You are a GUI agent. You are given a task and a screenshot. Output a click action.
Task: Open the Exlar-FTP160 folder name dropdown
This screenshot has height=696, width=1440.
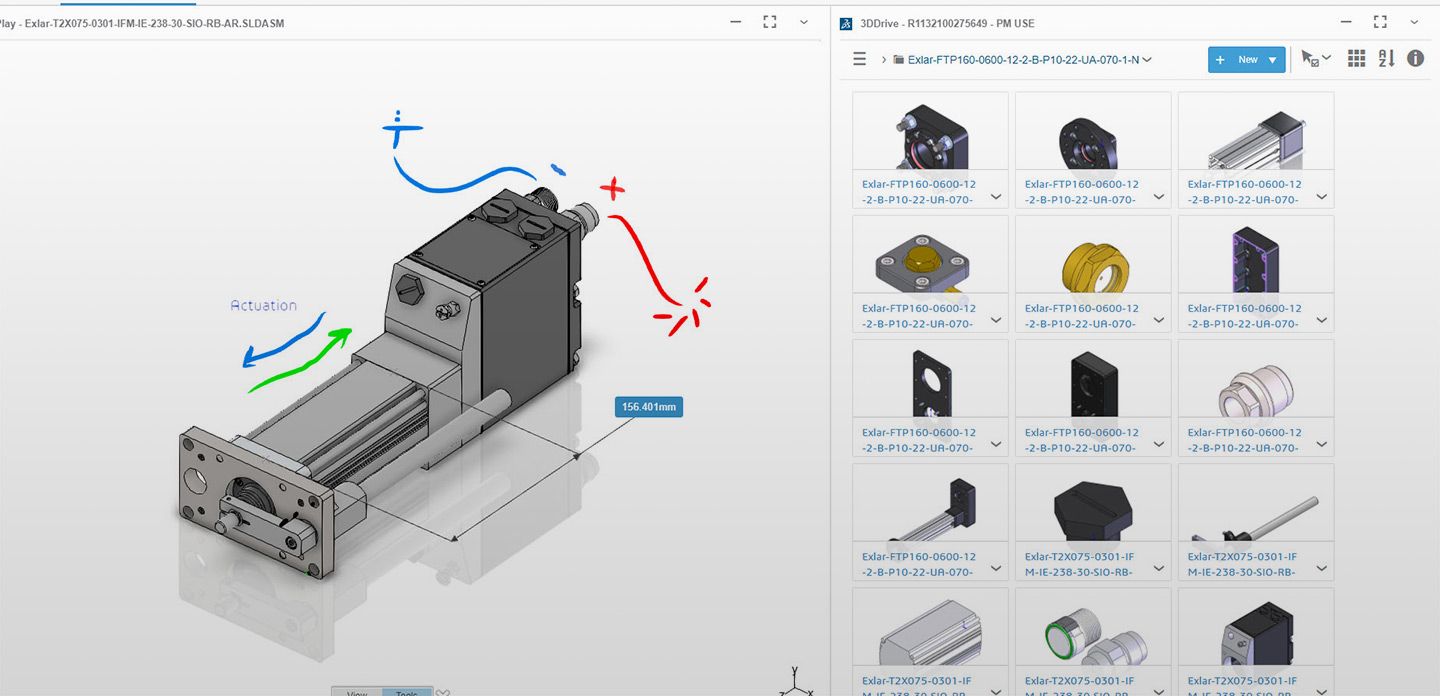(x=1147, y=60)
